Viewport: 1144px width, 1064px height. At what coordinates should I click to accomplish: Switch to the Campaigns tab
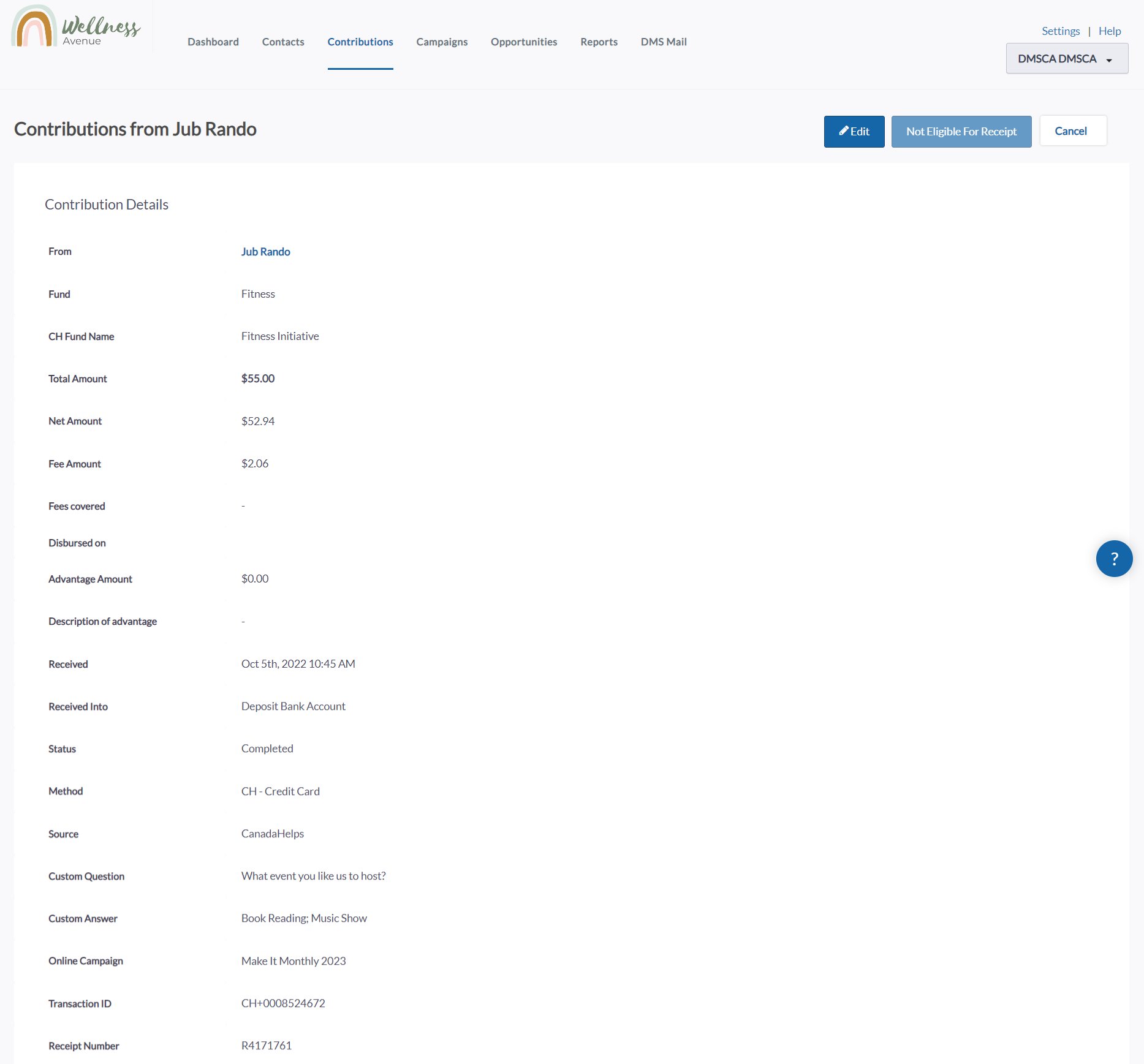[442, 42]
